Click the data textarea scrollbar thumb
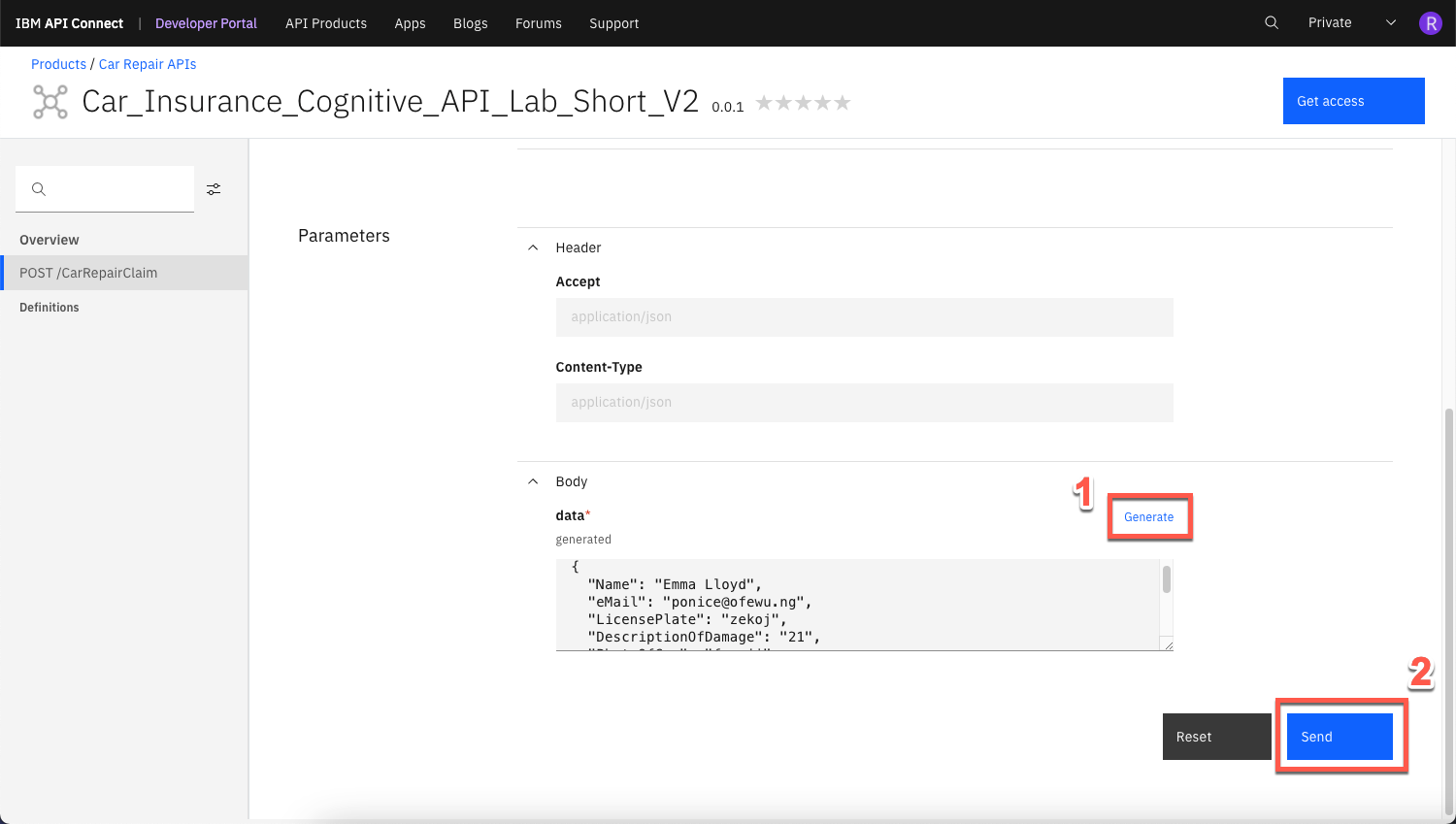The height and width of the screenshot is (824, 1456). pos(1167,579)
